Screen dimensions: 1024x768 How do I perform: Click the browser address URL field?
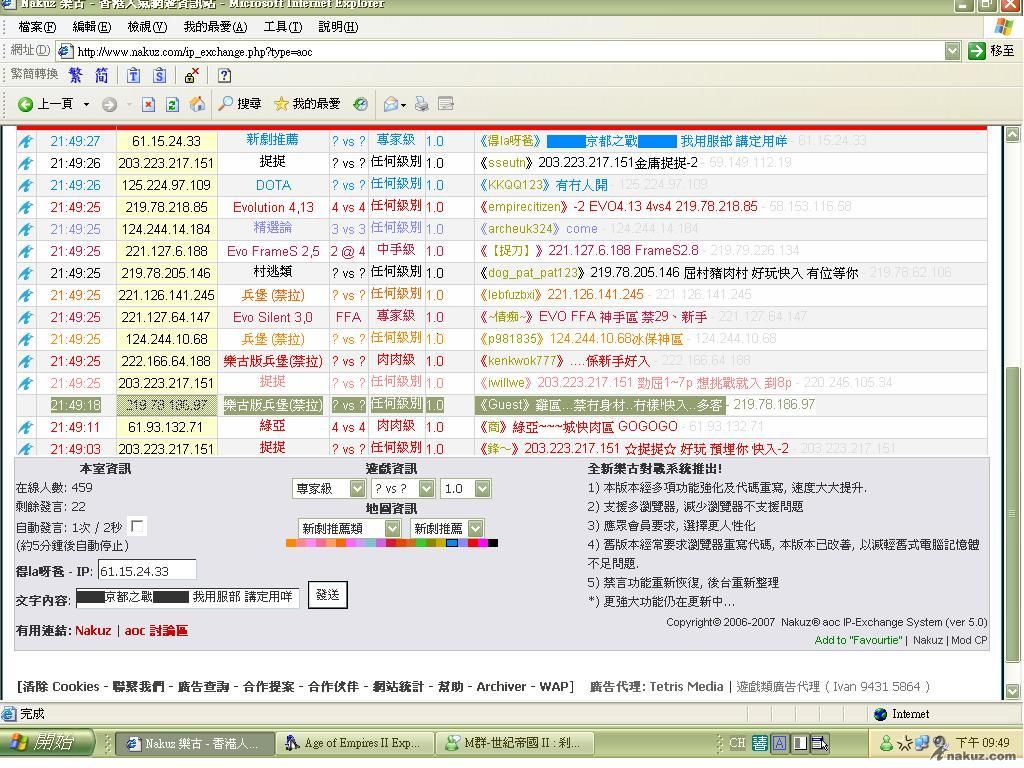click(501, 51)
